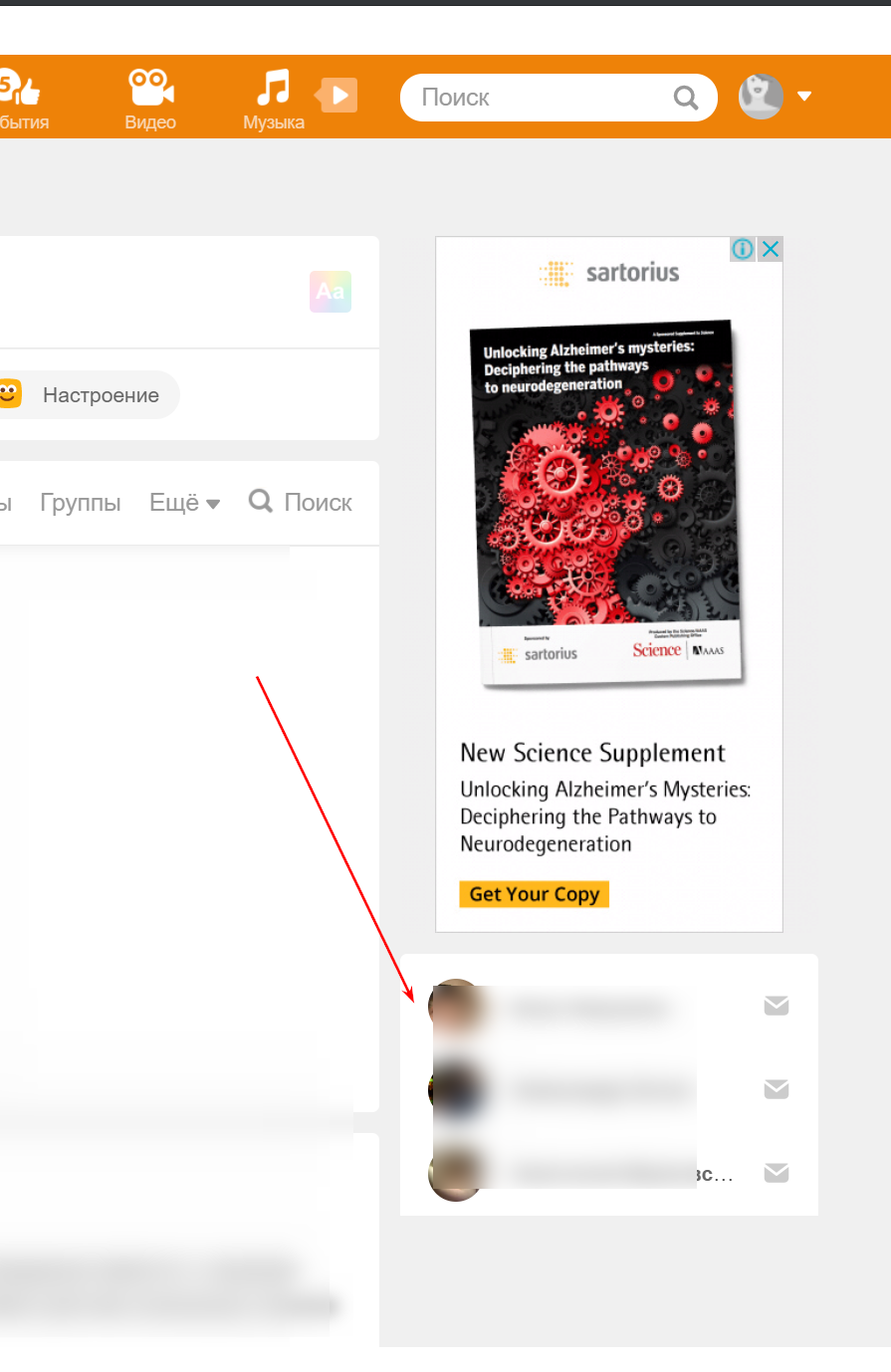Open the colorful Aa text style button
The height and width of the screenshot is (1372, 891).
[331, 292]
